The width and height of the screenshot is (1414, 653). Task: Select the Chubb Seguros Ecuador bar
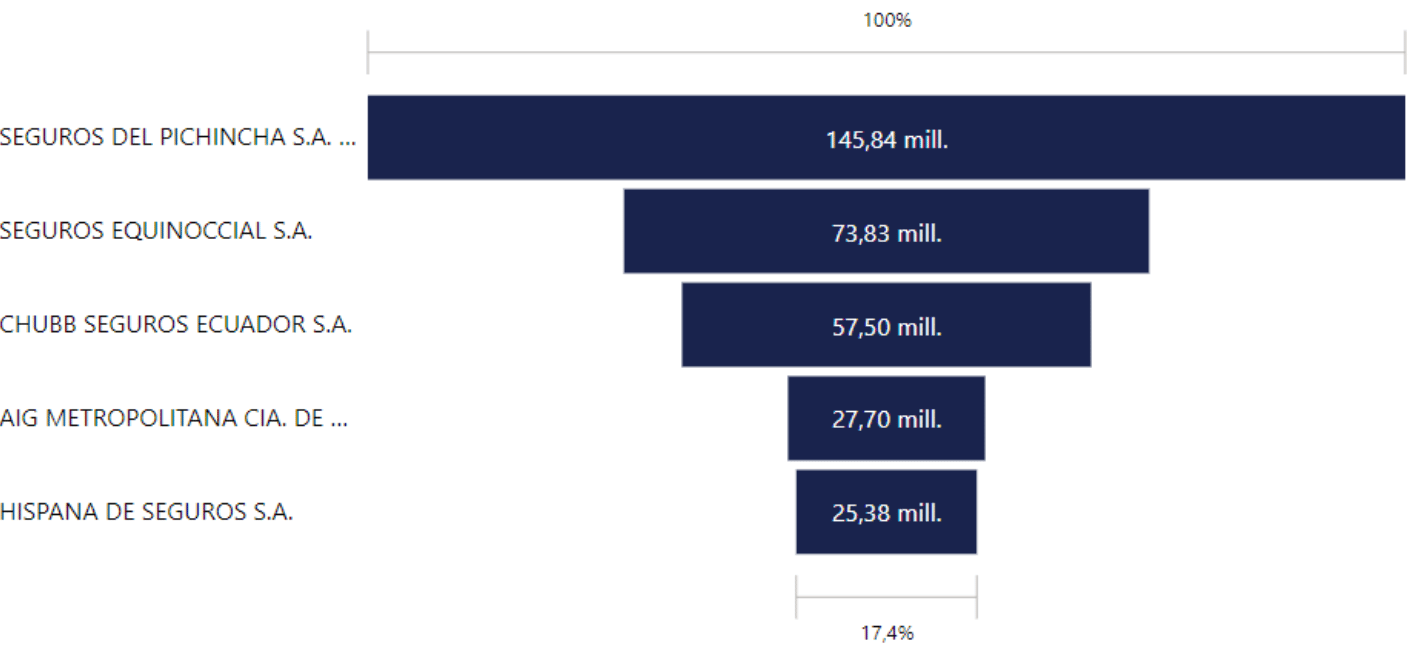(886, 325)
